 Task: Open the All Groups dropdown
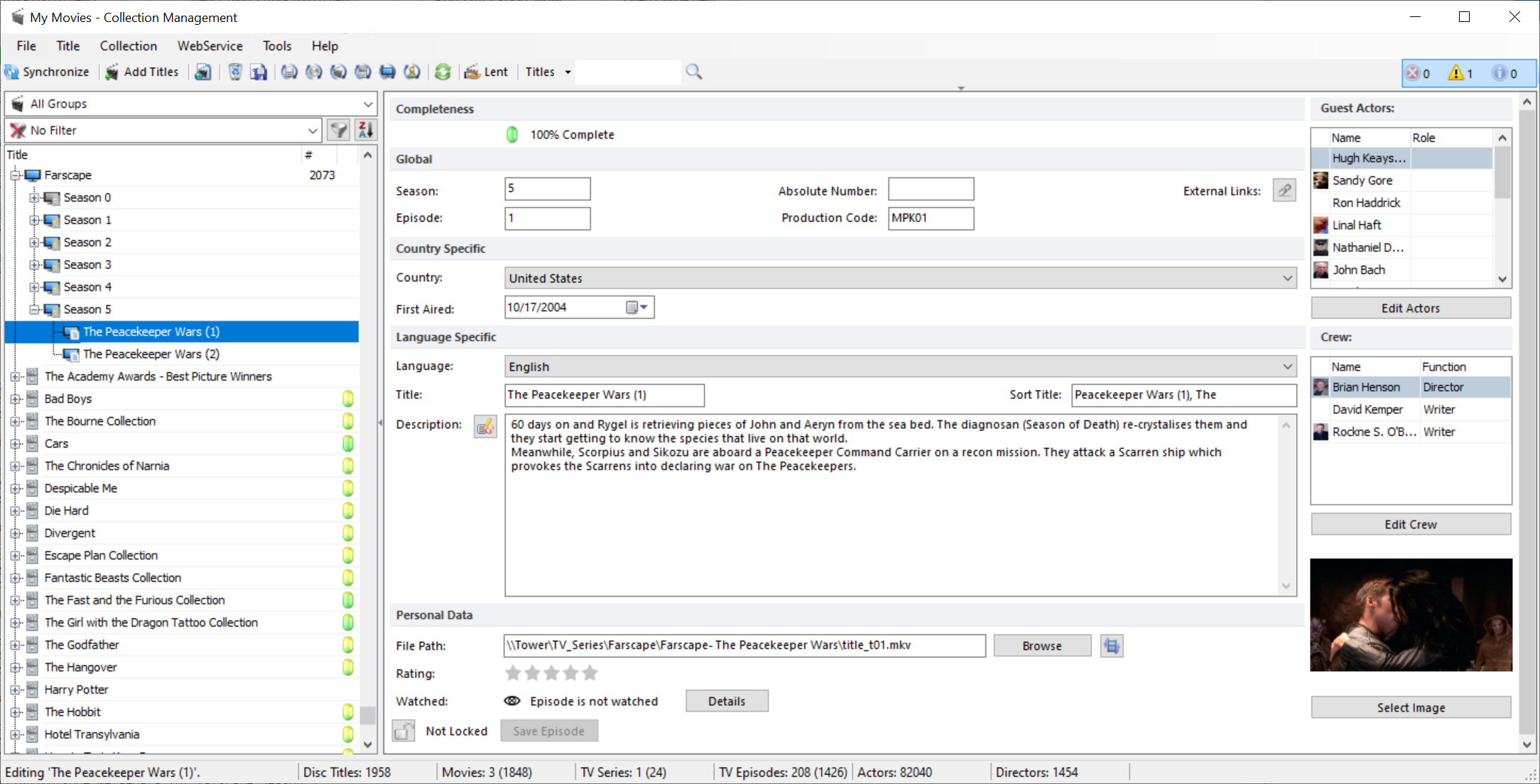tap(190, 104)
